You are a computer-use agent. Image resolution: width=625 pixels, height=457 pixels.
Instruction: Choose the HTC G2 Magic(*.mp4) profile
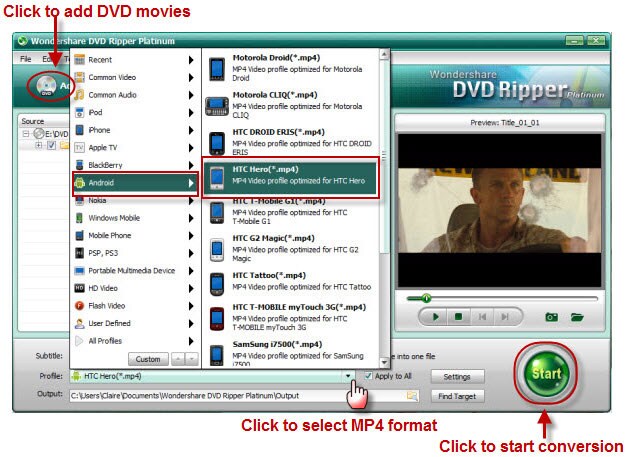(291, 248)
